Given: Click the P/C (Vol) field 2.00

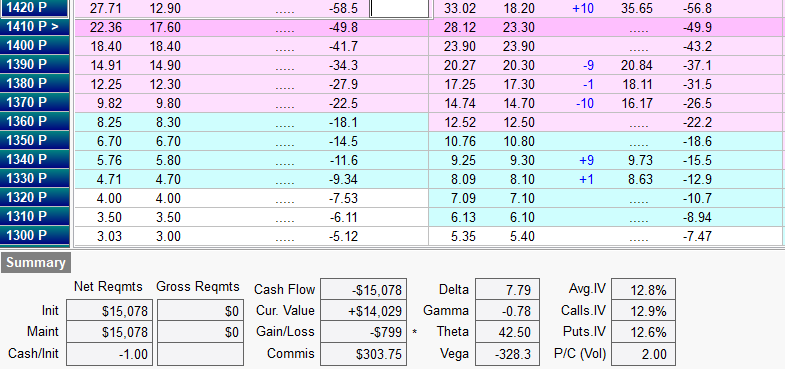Looking at the screenshot, I should coord(644,354).
